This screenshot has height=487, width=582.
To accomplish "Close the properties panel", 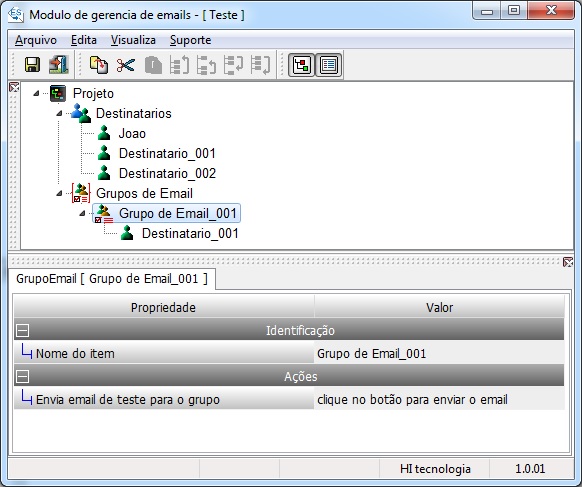I will click(568, 262).
